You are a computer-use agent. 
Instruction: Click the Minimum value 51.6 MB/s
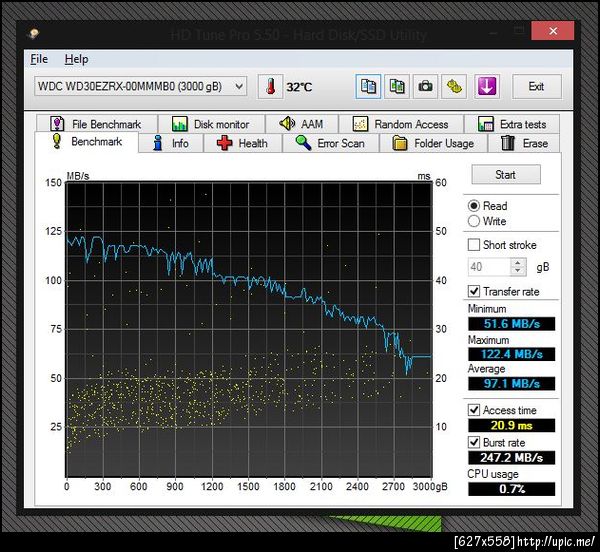coord(512,324)
